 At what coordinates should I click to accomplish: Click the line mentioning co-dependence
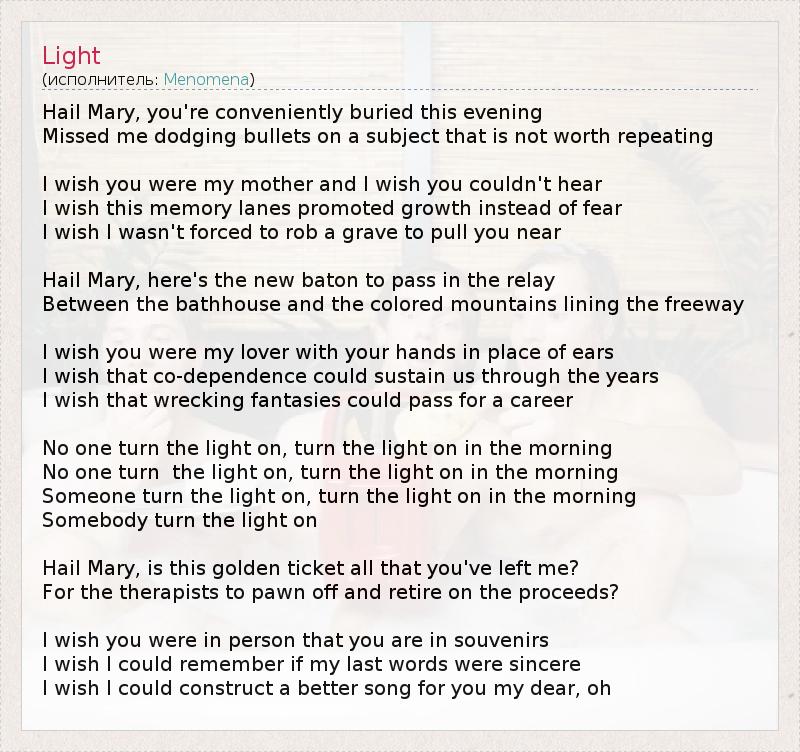tap(350, 376)
